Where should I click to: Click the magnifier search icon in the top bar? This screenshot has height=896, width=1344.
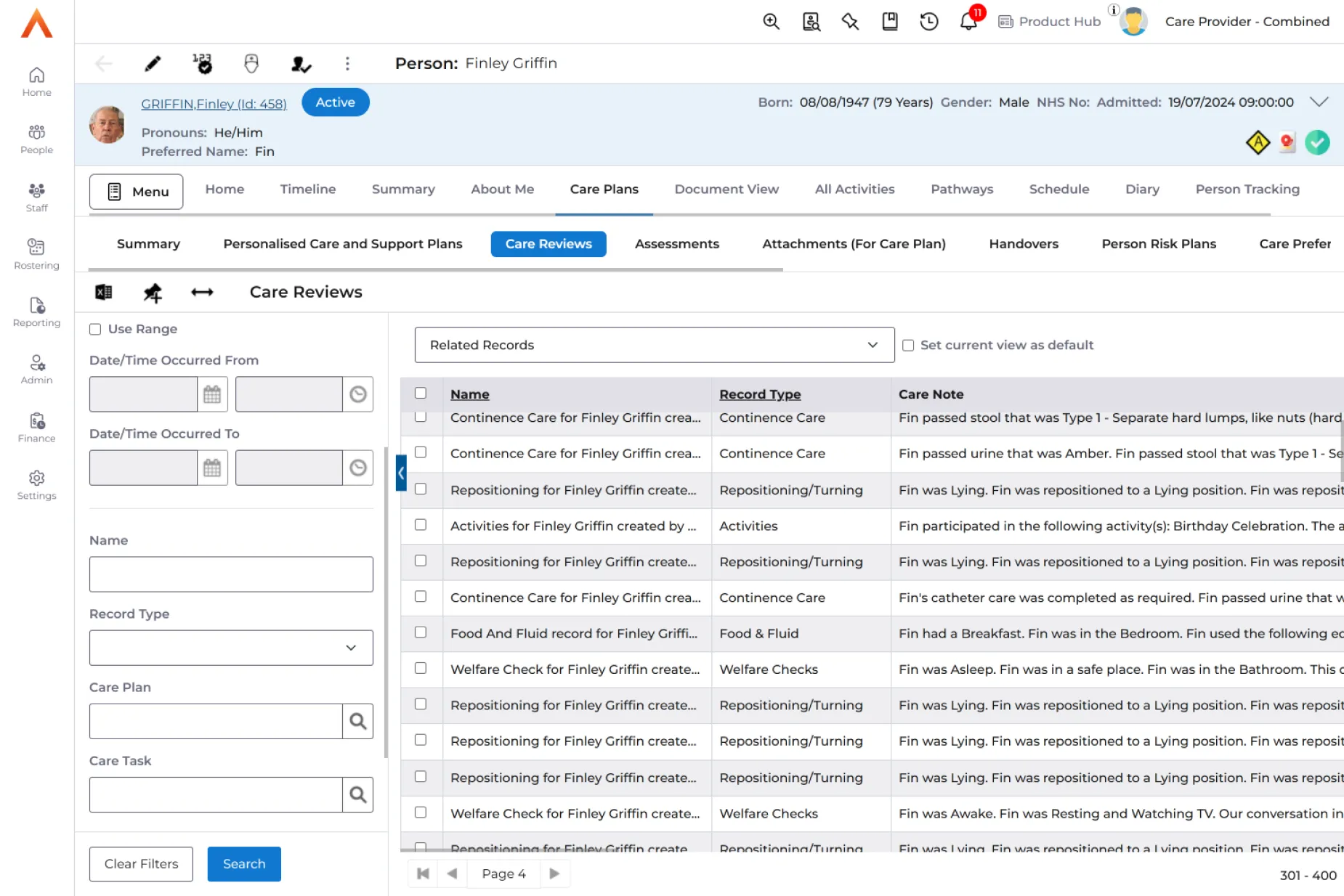click(x=772, y=22)
